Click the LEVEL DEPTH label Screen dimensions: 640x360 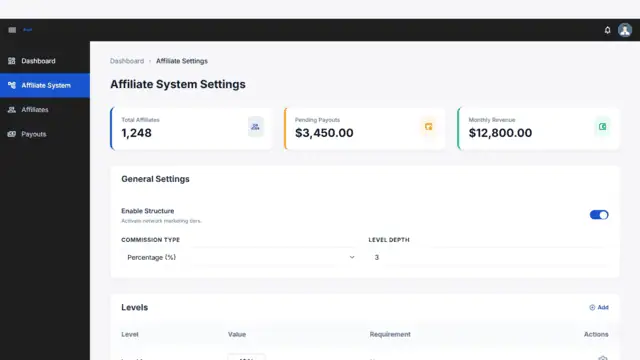coord(389,240)
